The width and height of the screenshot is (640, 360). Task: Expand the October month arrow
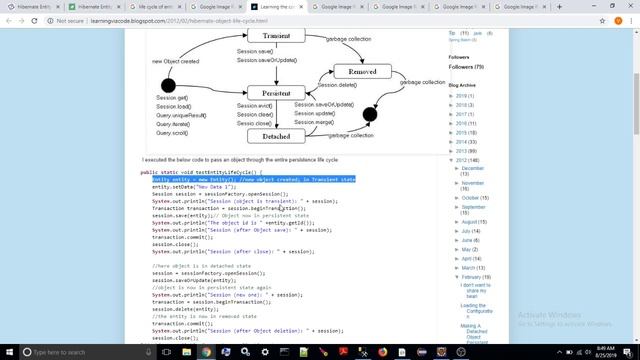point(457,198)
